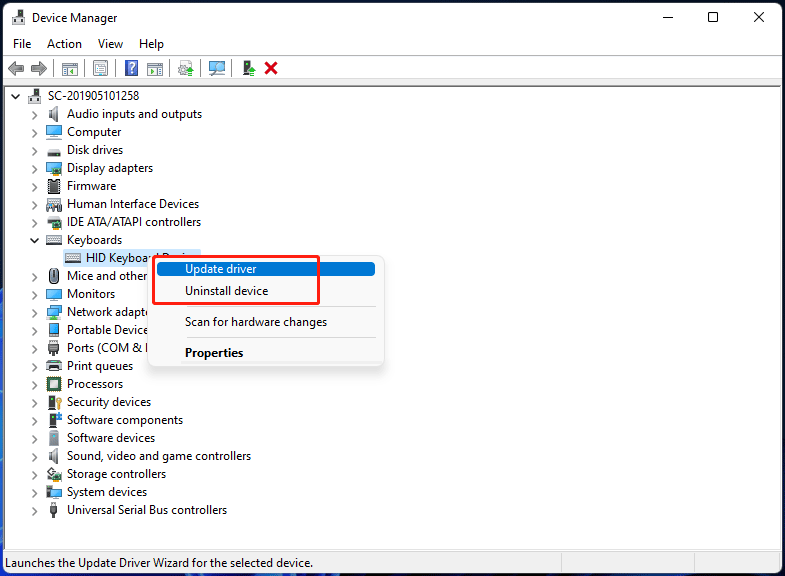Click Properties in the context menu
Screen dimensions: 785x576
pyautogui.click(x=214, y=353)
